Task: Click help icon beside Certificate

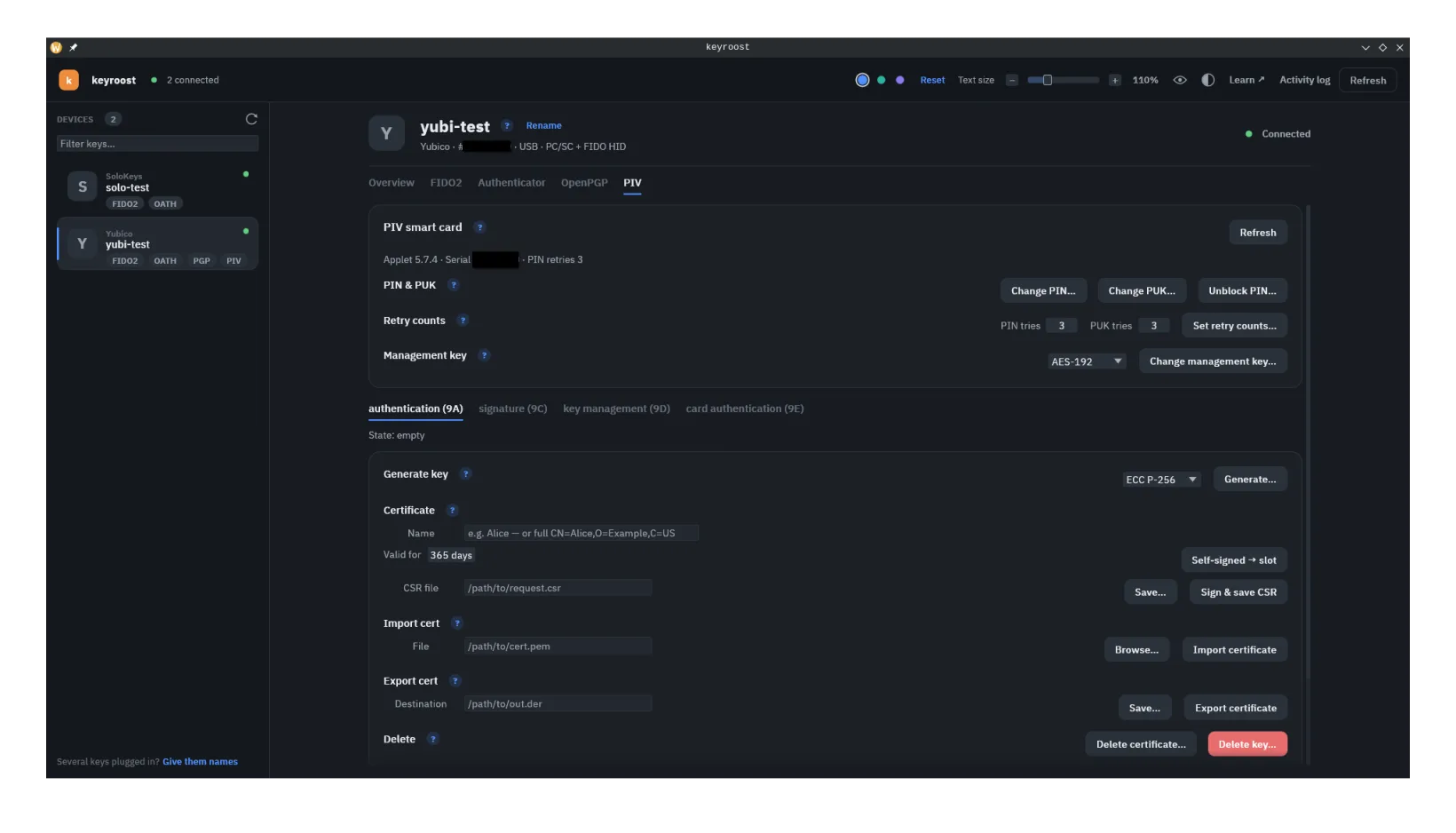Action: [453, 511]
